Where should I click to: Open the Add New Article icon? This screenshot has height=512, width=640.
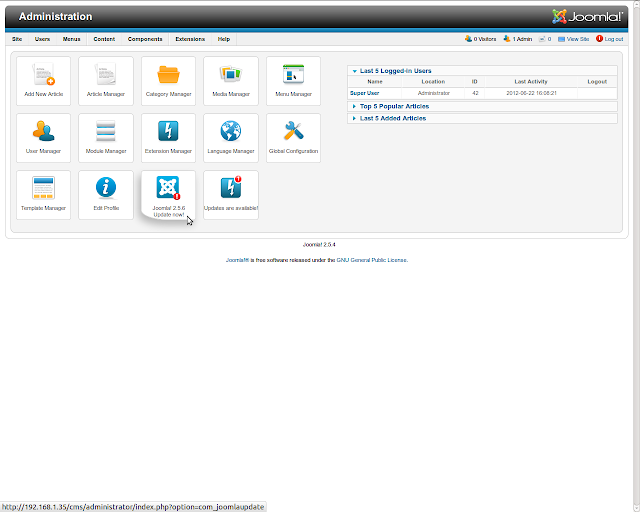[x=43, y=81]
